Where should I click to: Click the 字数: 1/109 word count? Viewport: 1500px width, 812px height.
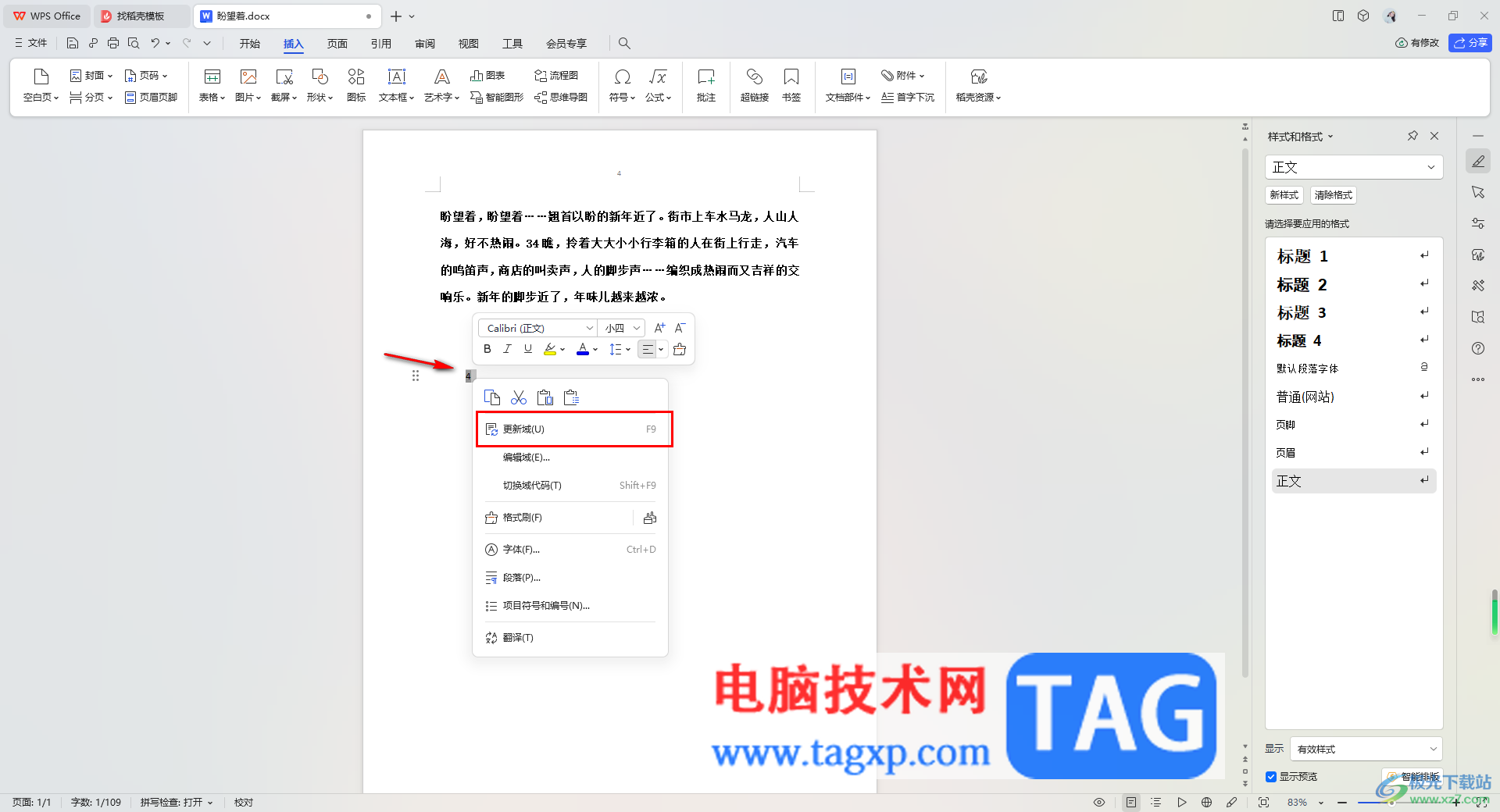tap(96, 802)
